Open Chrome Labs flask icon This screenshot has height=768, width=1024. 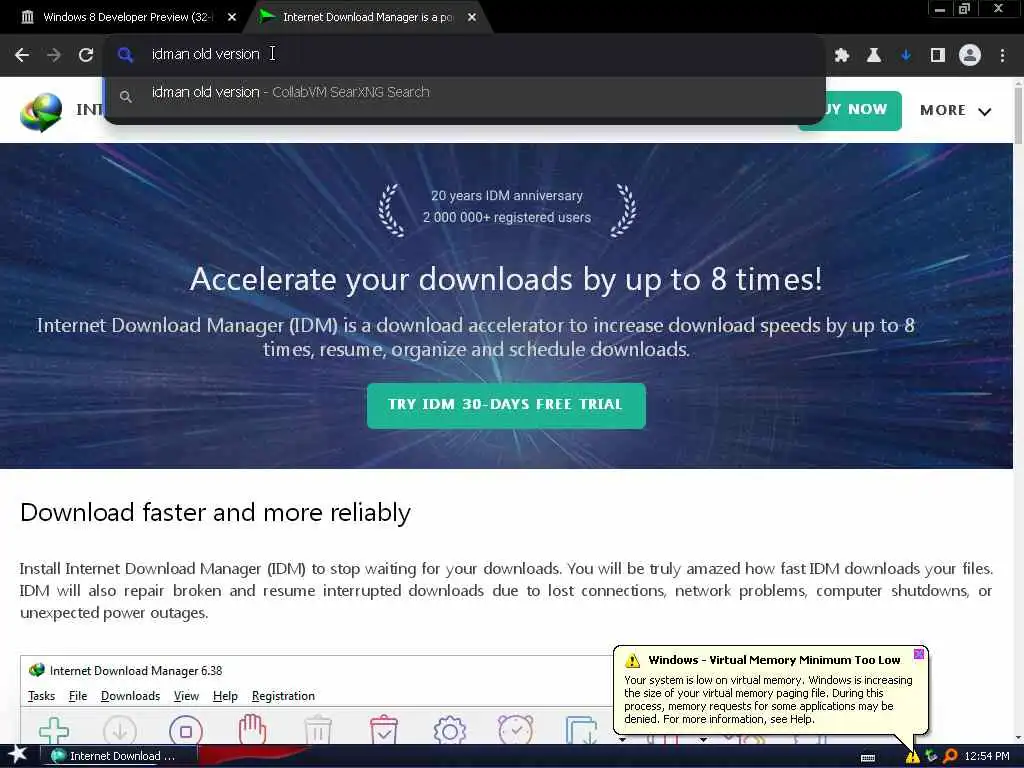click(874, 55)
